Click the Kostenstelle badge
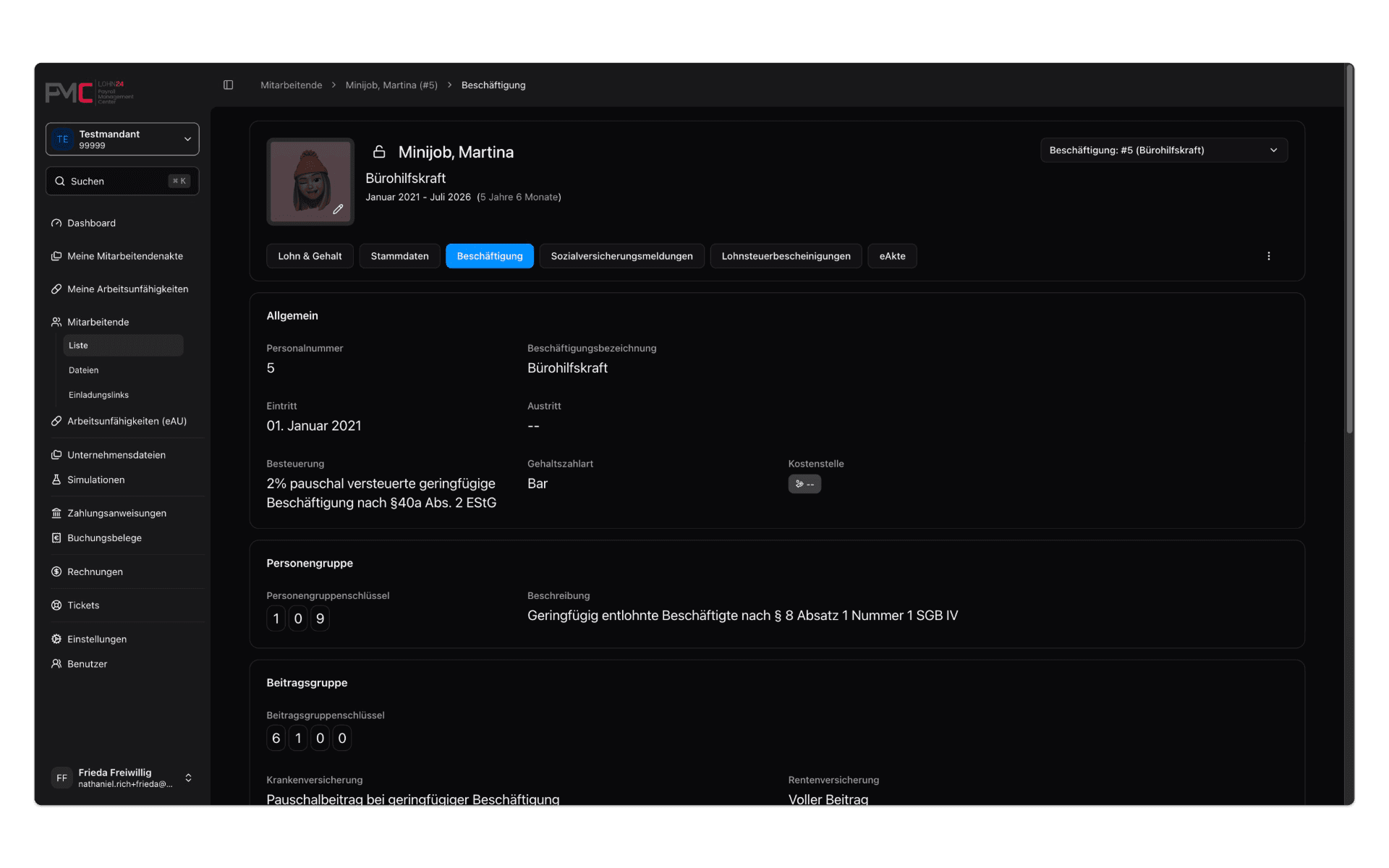This screenshot has height=868, width=1389. pos(804,484)
